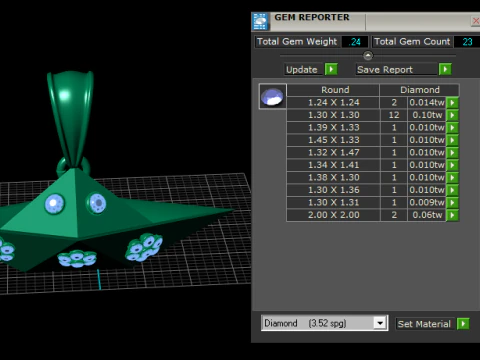
Task: Select the 2.00 X 2.00 size cell
Action: 333,215
